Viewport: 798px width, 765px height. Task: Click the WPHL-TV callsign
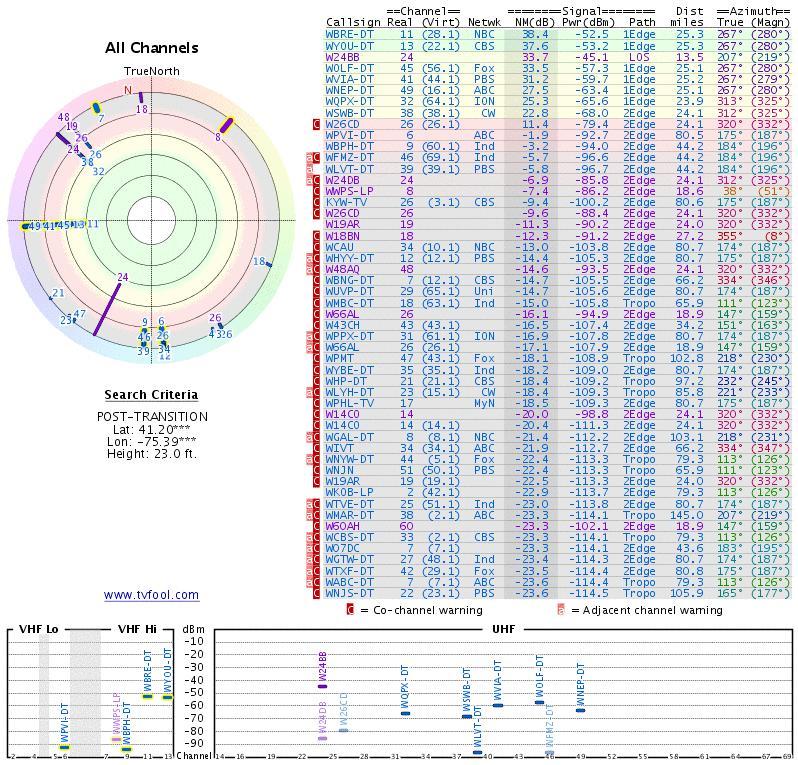(350, 404)
